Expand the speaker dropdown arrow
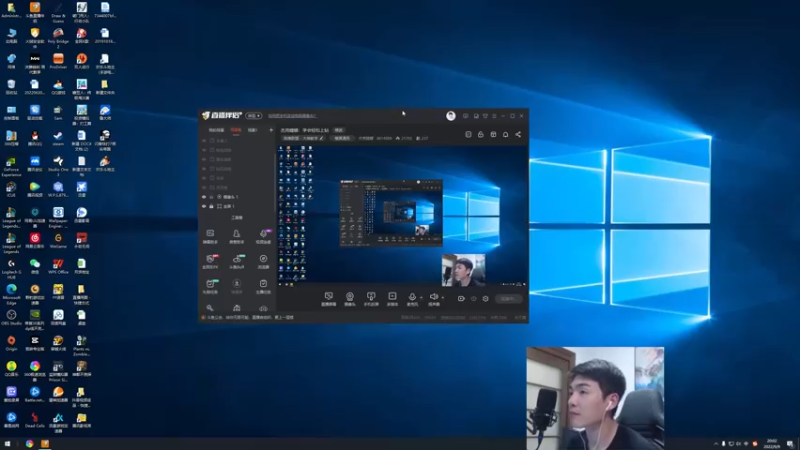 [442, 297]
